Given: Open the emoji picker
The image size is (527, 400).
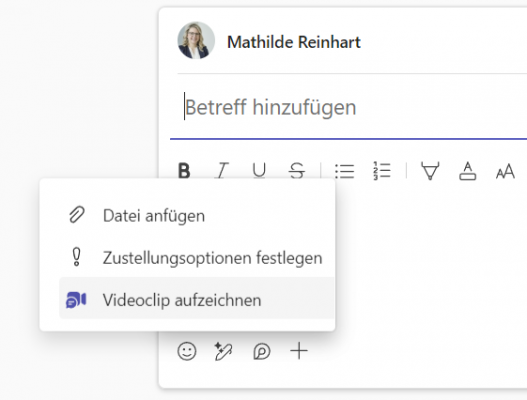Looking at the screenshot, I should pos(187,351).
